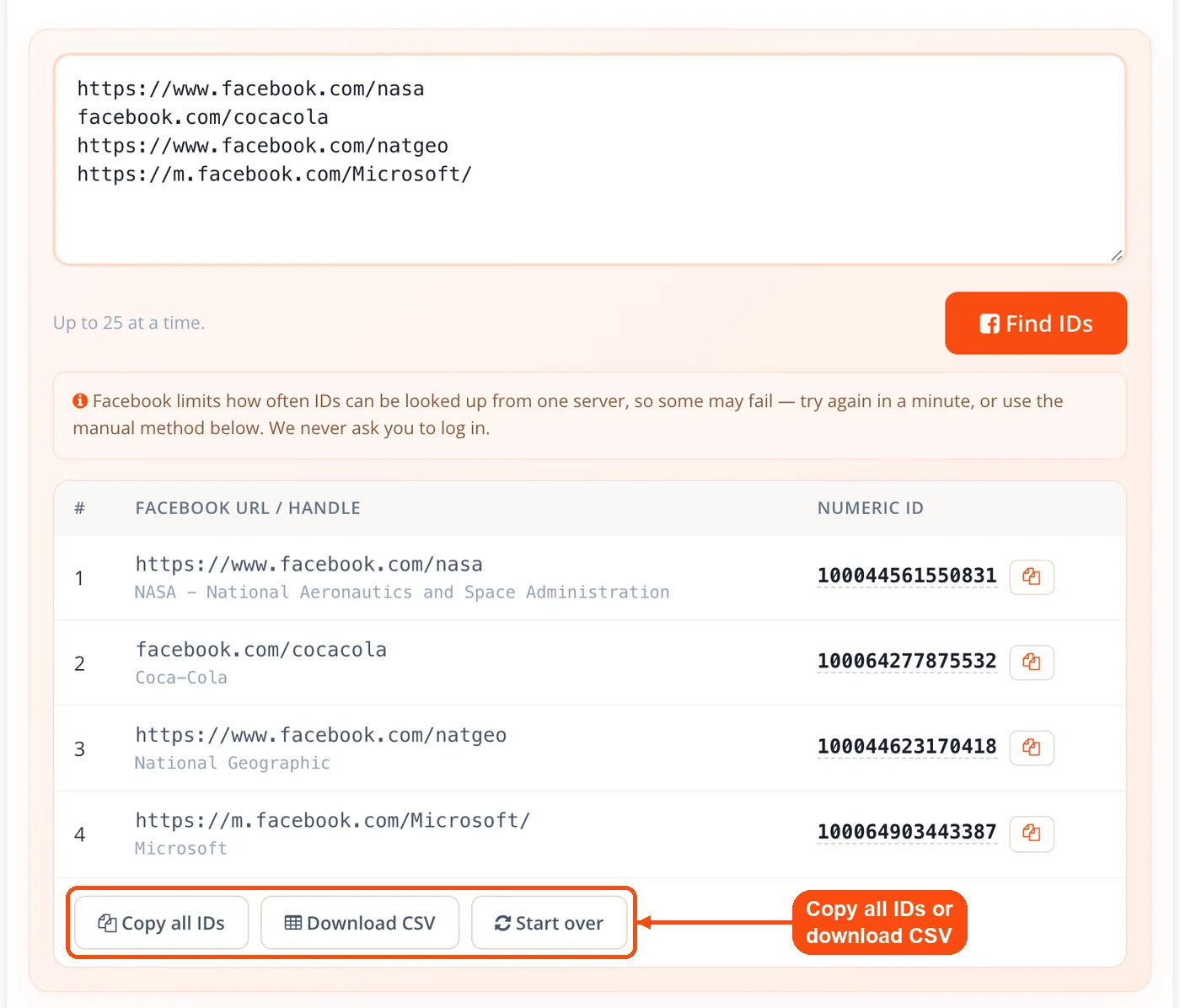Image resolution: width=1180 pixels, height=1008 pixels.
Task: Copy the Microsoft numeric ID icon
Action: (x=1032, y=833)
